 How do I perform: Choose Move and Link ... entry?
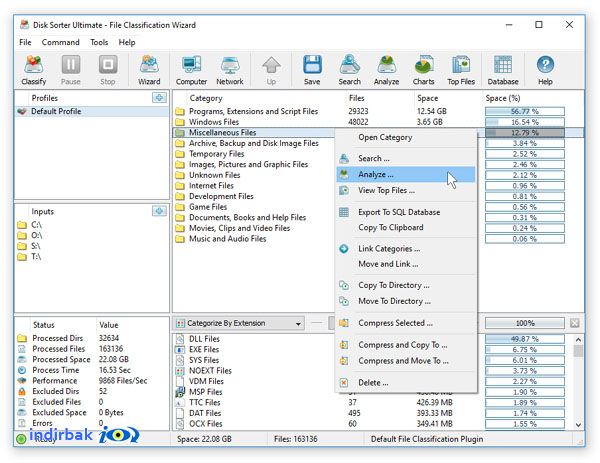(406, 264)
